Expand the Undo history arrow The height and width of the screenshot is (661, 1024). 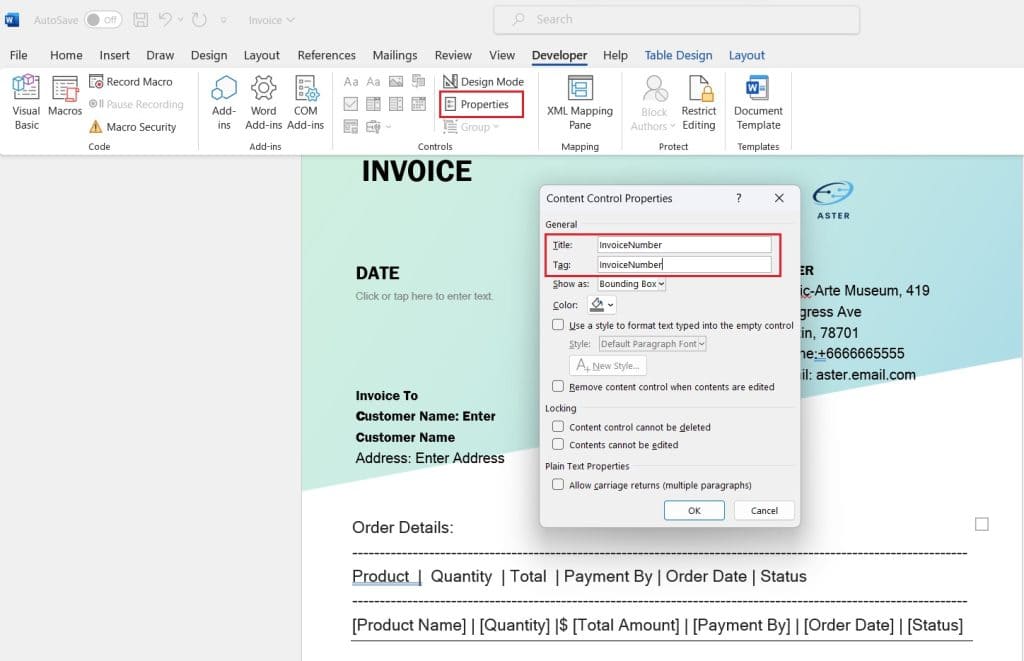click(180, 20)
